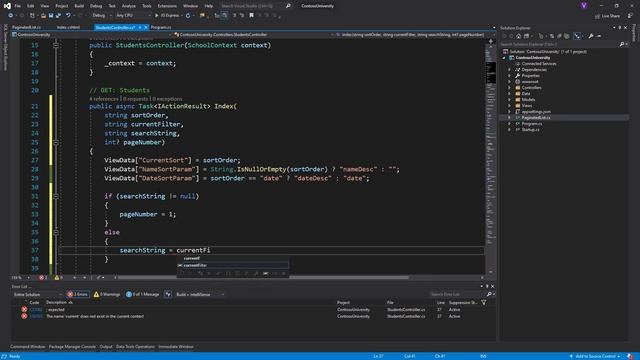Switch to the Program.cs editor tab
This screenshot has width=640, height=360.
coord(161,27)
